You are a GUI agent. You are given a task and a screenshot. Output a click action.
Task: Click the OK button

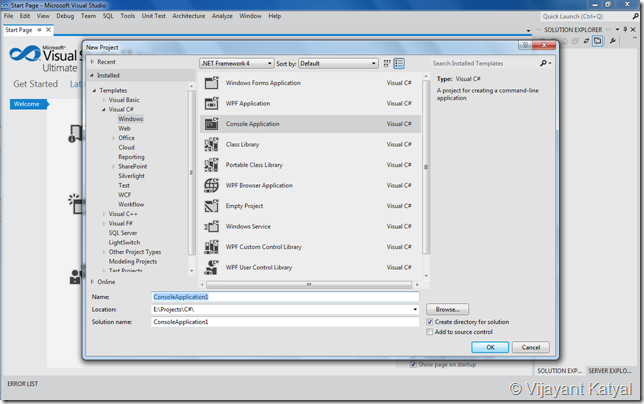point(490,347)
